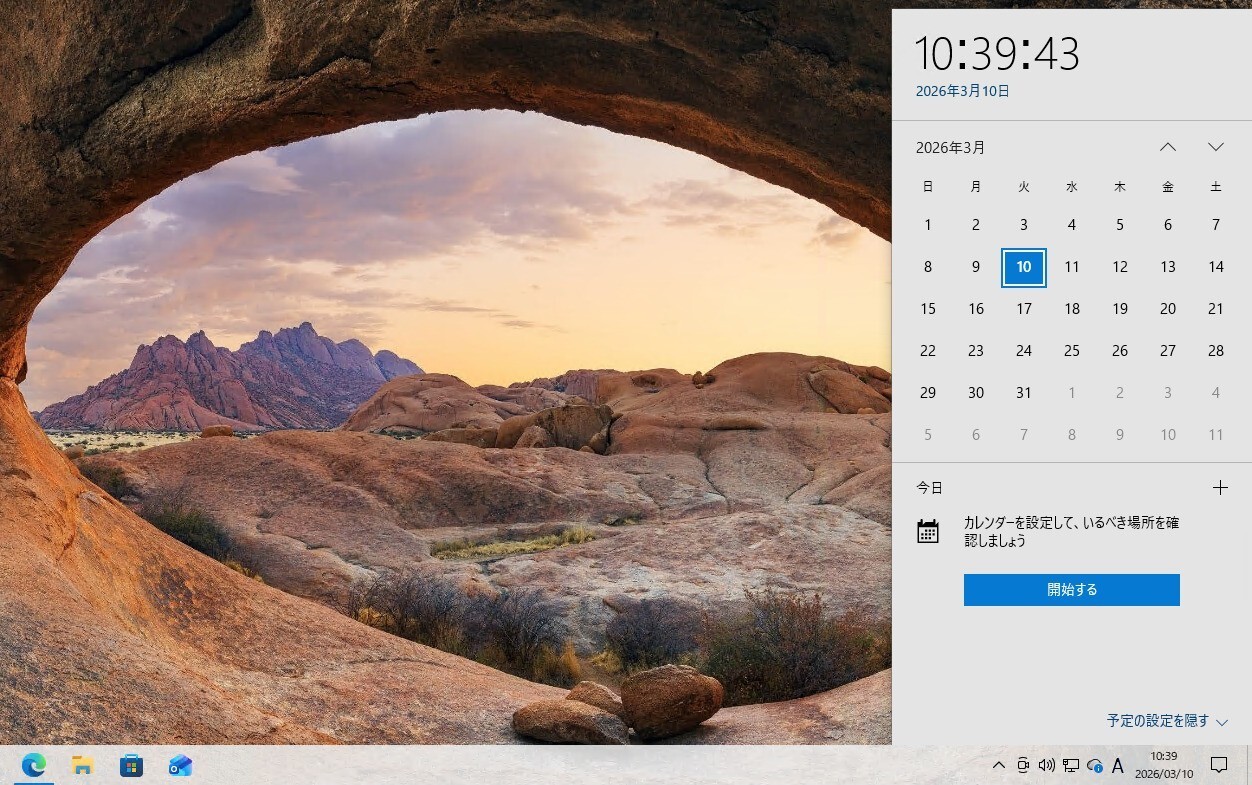Select grayed April 4 in the March 29 row
Screen dimensions: 1252x785
pyautogui.click(x=1216, y=393)
